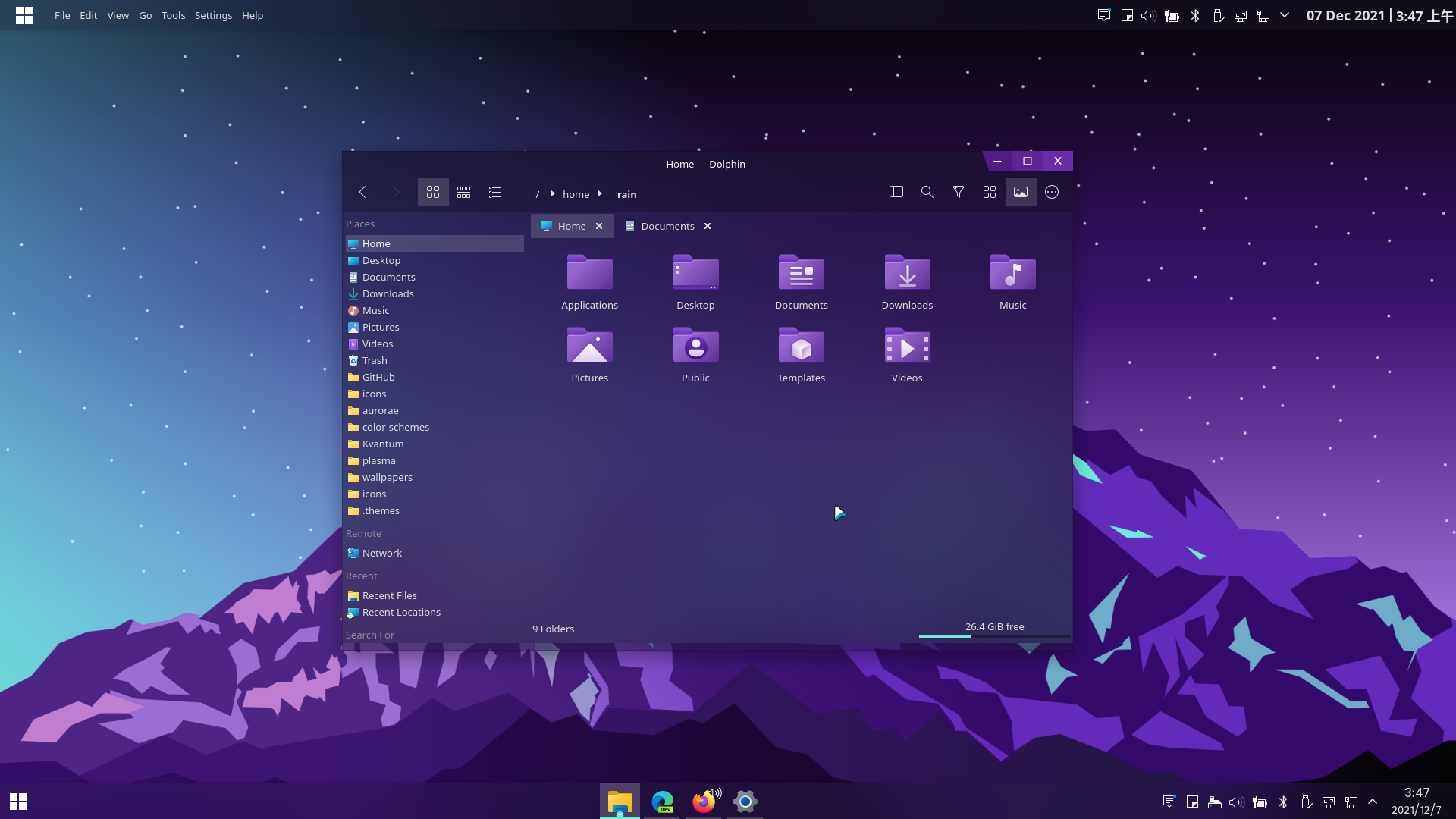Expand hidden tray icons in top panel
The height and width of the screenshot is (819, 1456).
coord(1285,15)
